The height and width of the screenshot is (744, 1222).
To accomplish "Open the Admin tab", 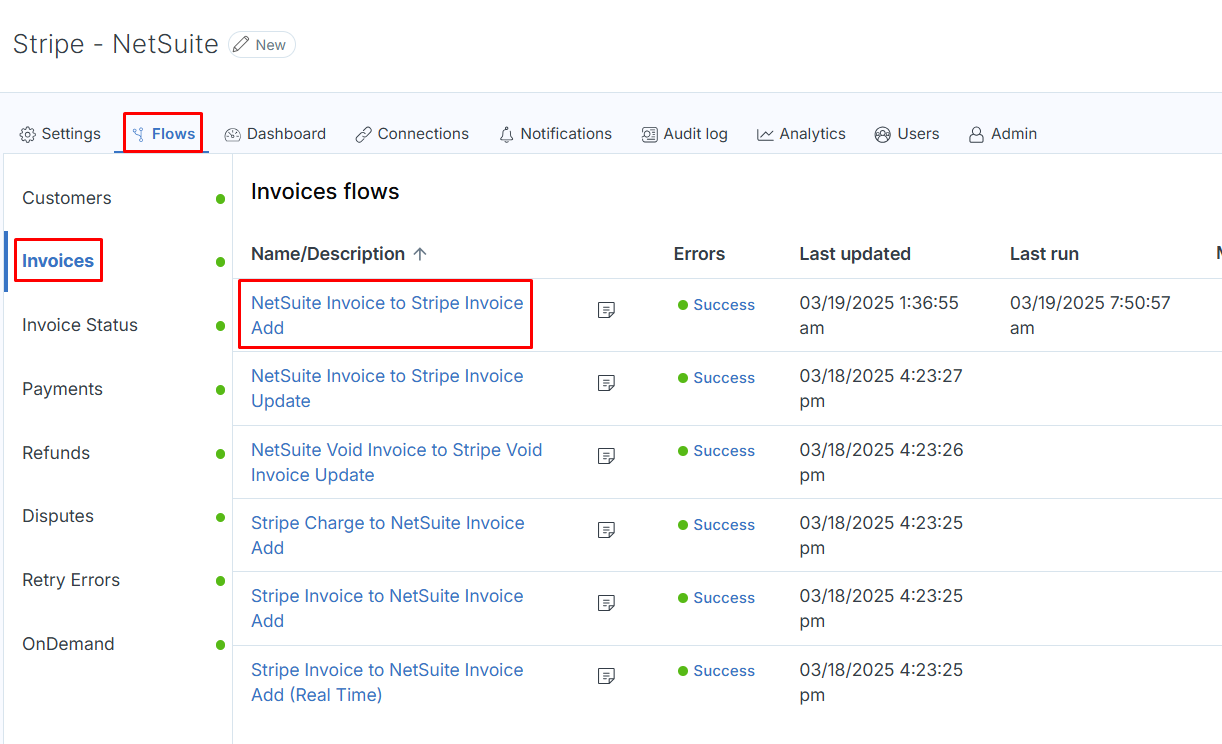I will pos(1003,134).
